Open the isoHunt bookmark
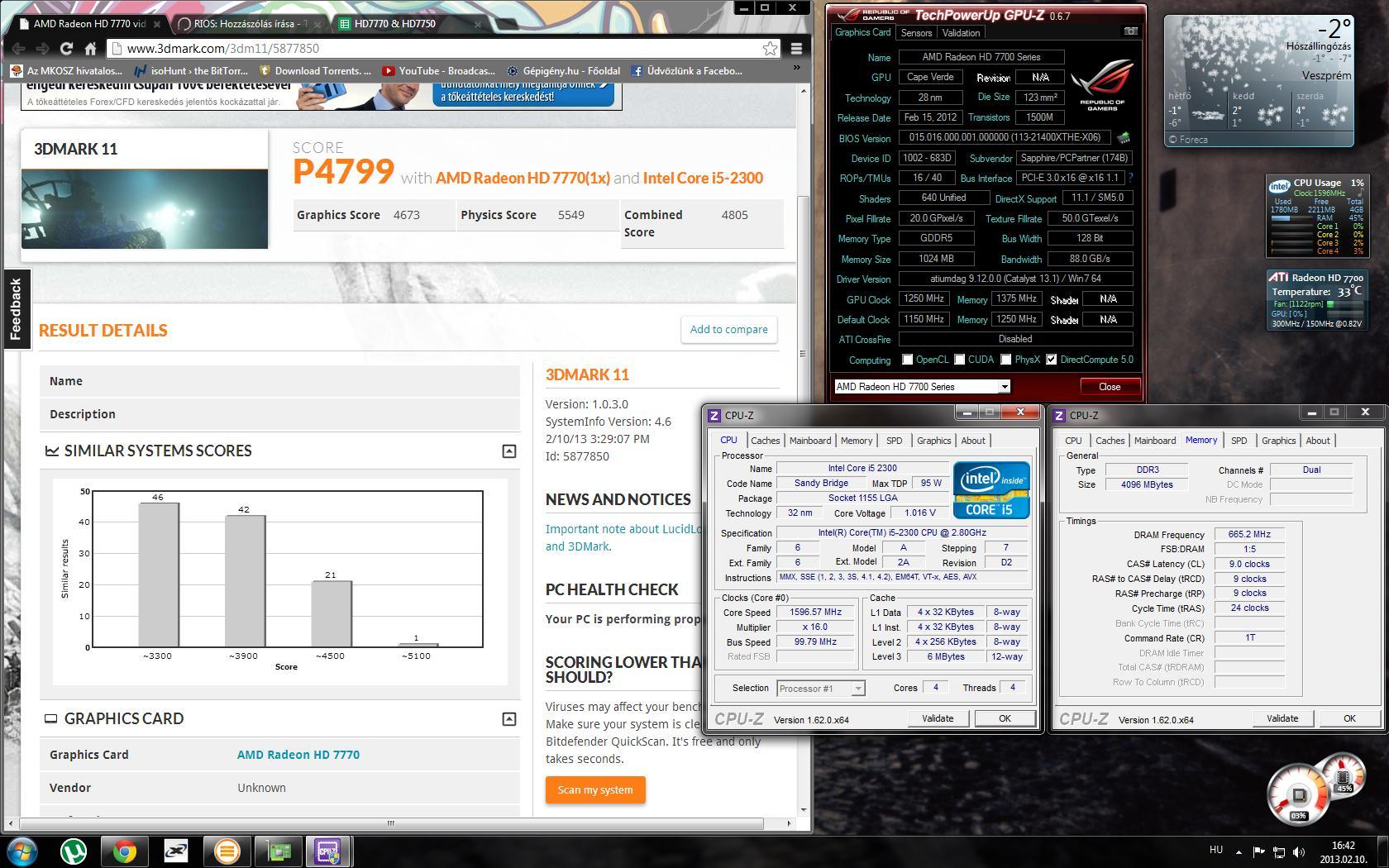 (x=191, y=71)
